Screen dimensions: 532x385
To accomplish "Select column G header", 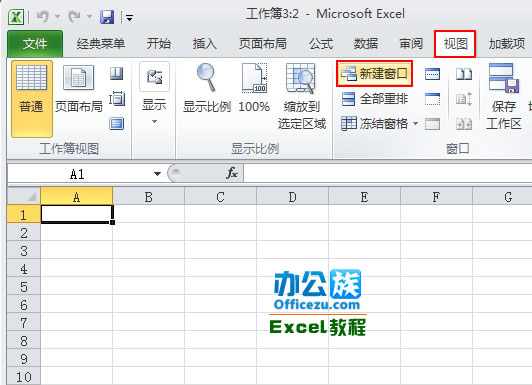I will click(x=502, y=196).
